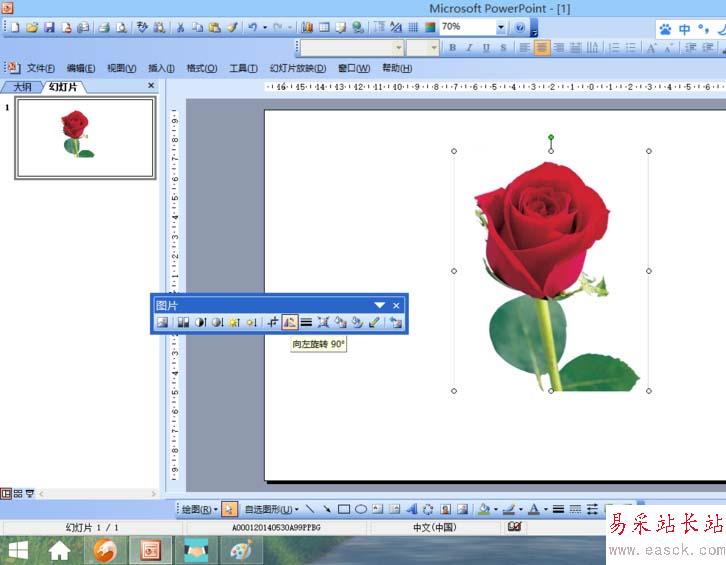This screenshot has height=565, width=726.
Task: Click the Print Preview icon
Action: 121,27
